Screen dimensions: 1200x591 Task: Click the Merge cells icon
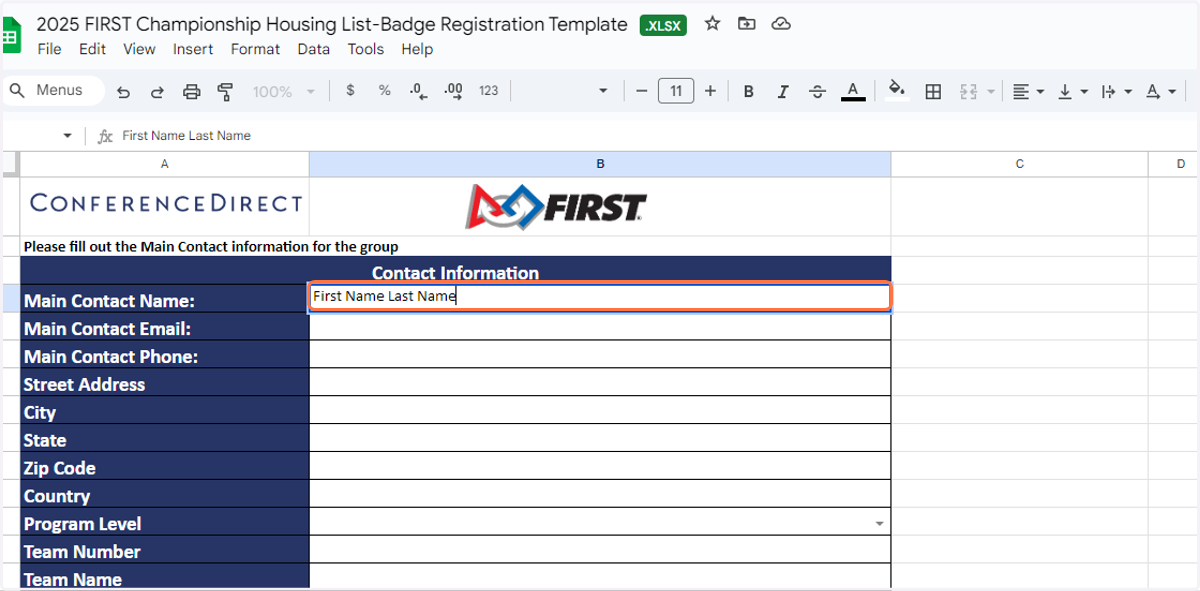click(967, 92)
